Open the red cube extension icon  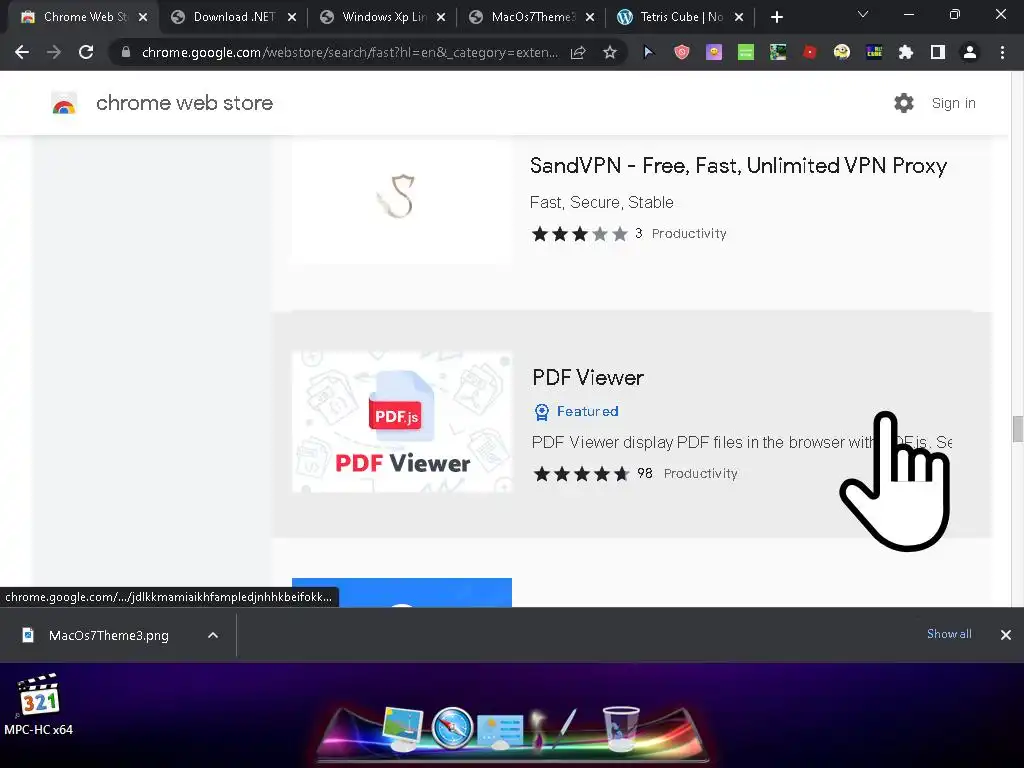click(810, 52)
